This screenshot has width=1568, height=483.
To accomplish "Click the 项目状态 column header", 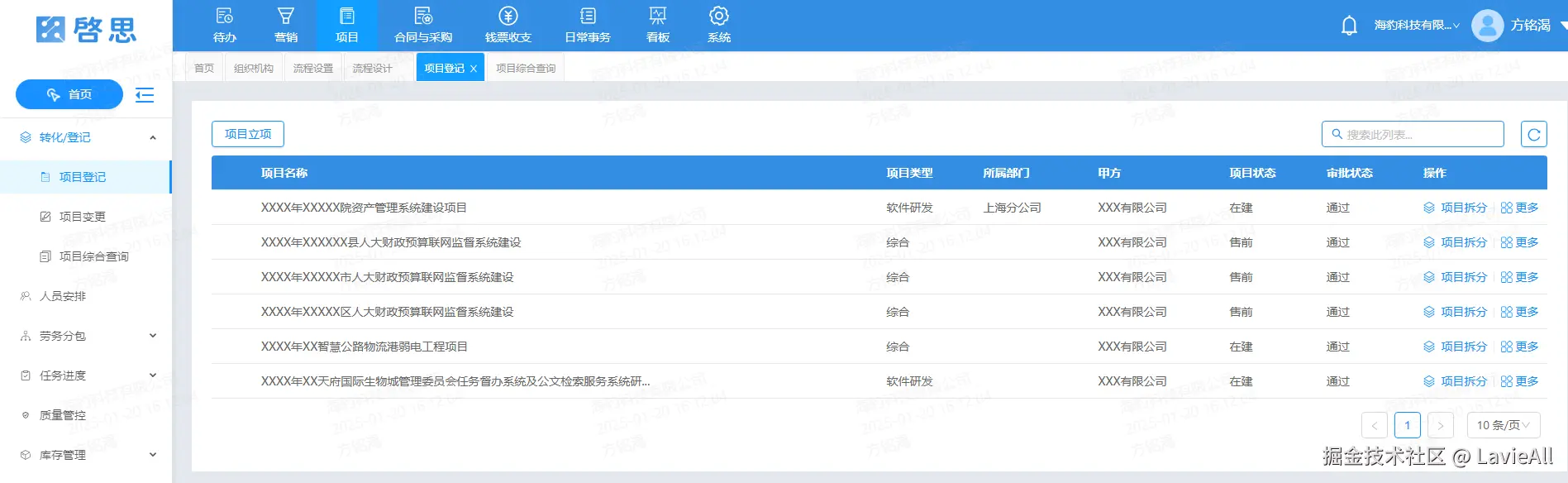I will point(1252,173).
